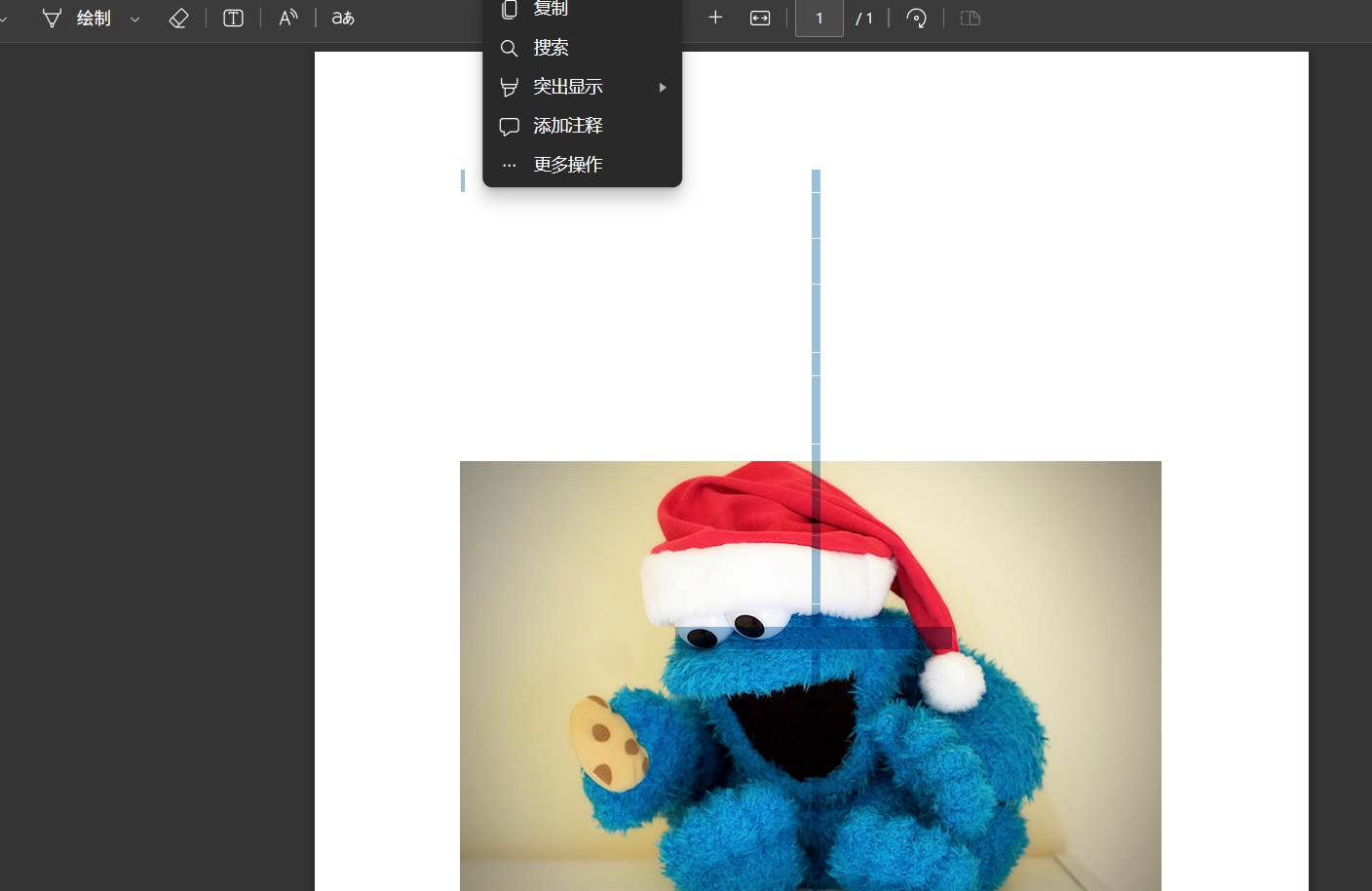The height and width of the screenshot is (891, 1372).
Task: Click the total page count "/ 1"
Action: (x=864, y=19)
